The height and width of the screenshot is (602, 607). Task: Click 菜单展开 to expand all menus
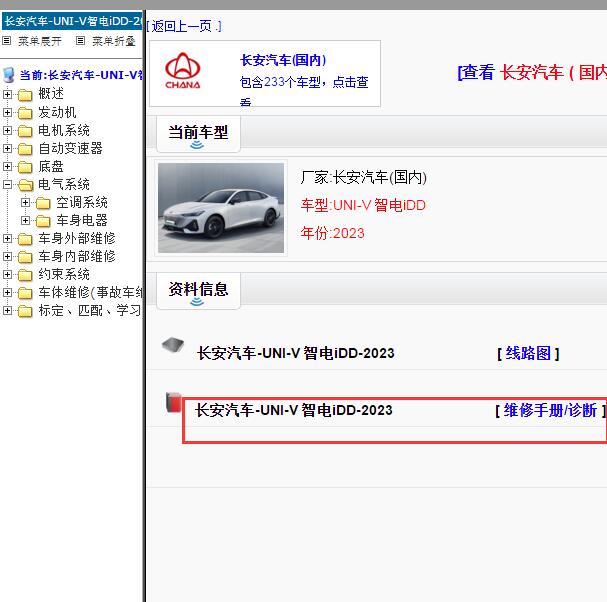40,41
